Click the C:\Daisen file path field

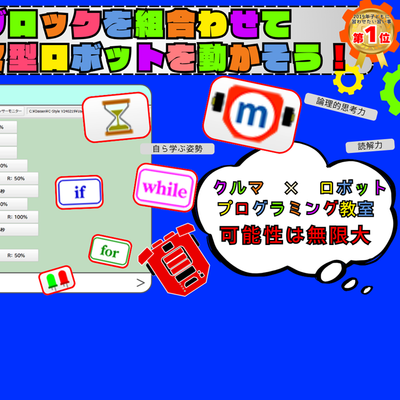(x=55, y=111)
